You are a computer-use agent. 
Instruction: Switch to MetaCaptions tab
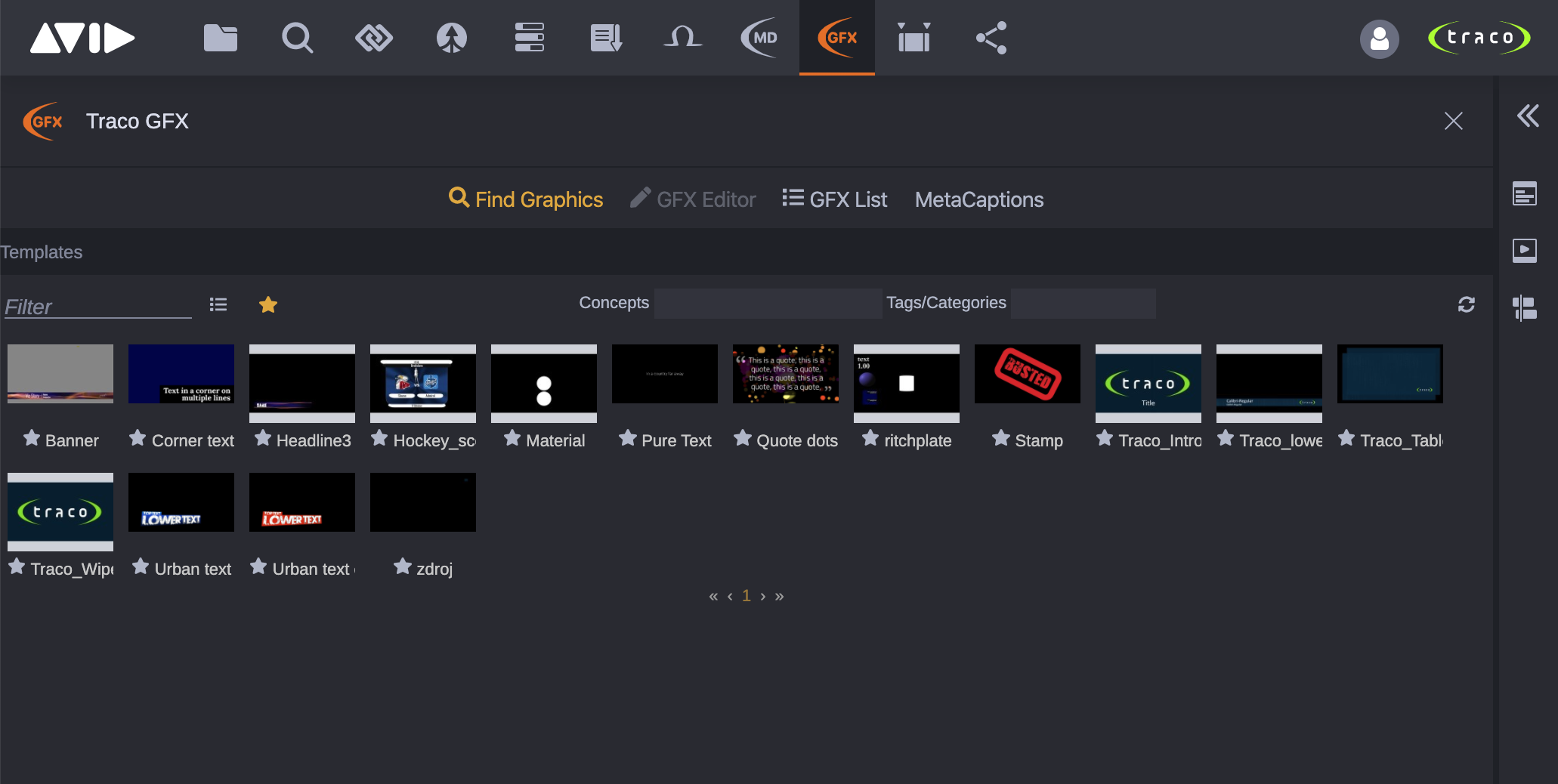pyautogui.click(x=979, y=199)
